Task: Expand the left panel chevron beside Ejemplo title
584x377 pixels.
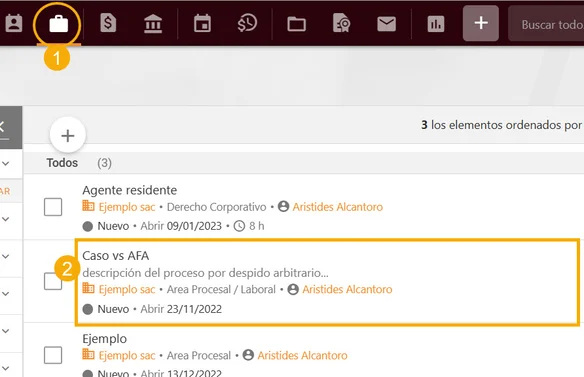Action: pos(6,331)
